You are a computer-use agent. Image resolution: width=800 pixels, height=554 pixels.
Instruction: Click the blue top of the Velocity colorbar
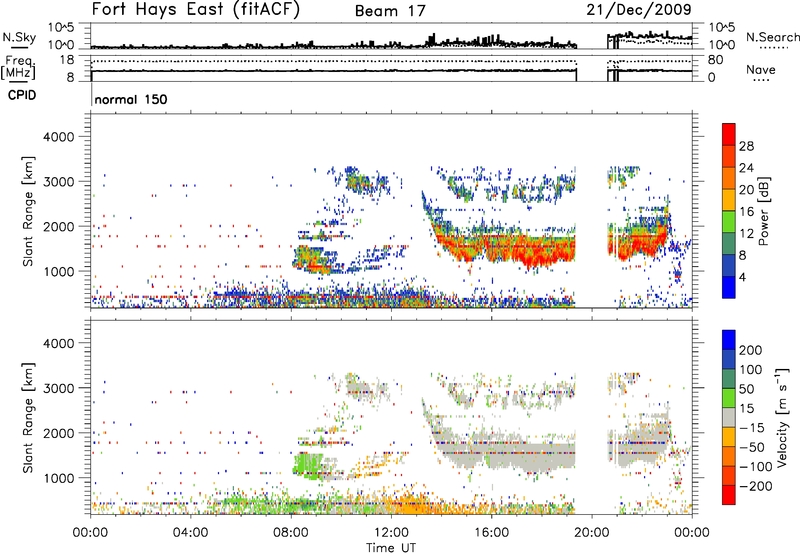(x=729, y=339)
